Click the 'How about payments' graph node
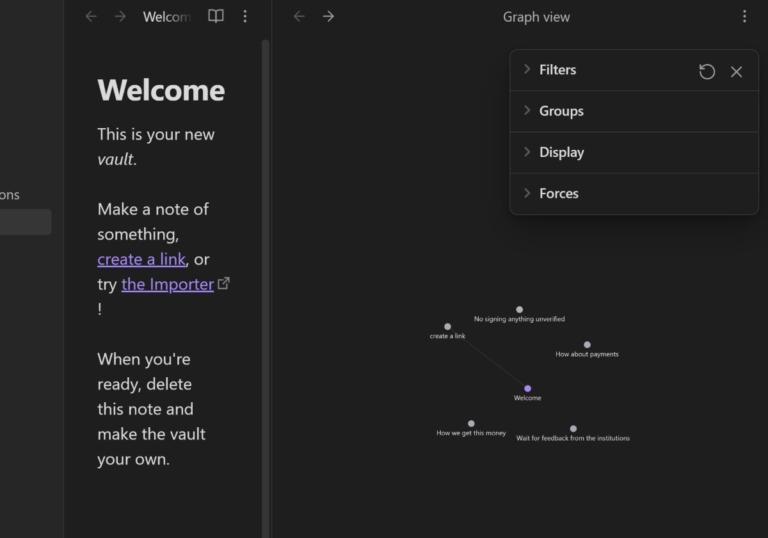Viewport: 768px width, 538px height. pyautogui.click(x=587, y=344)
